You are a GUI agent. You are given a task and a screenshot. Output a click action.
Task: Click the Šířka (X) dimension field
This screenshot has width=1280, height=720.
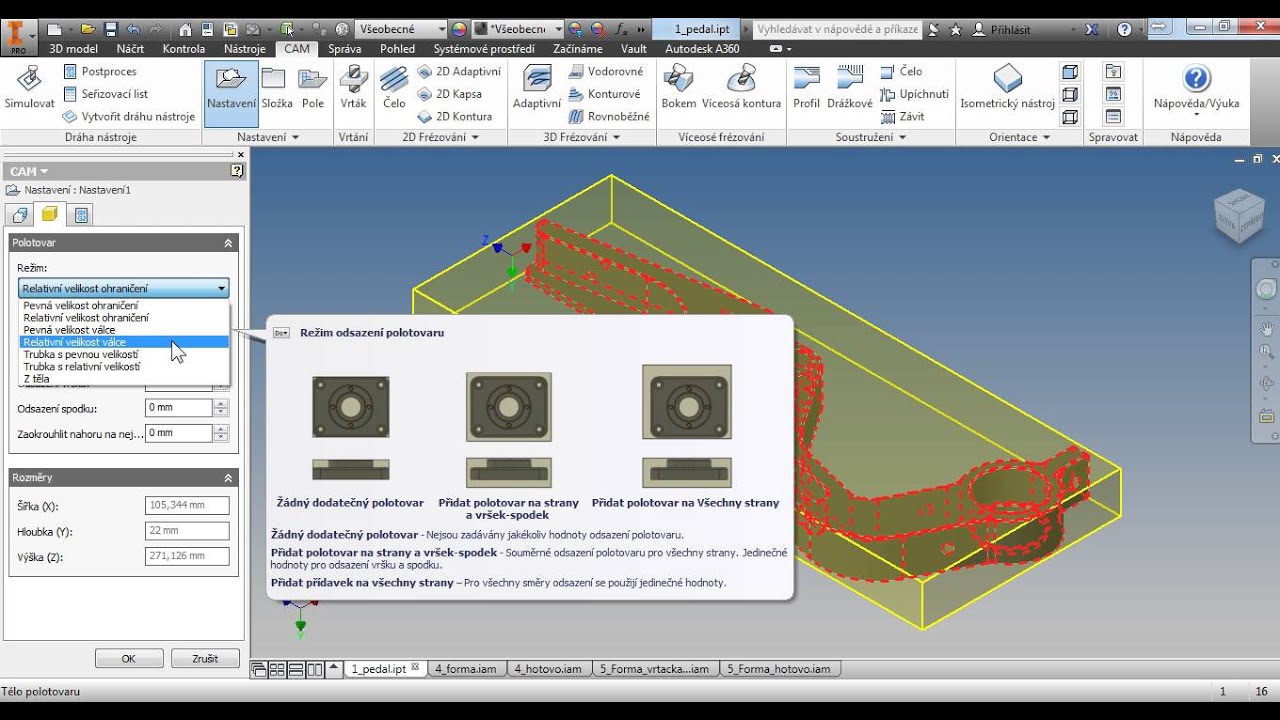tap(187, 506)
